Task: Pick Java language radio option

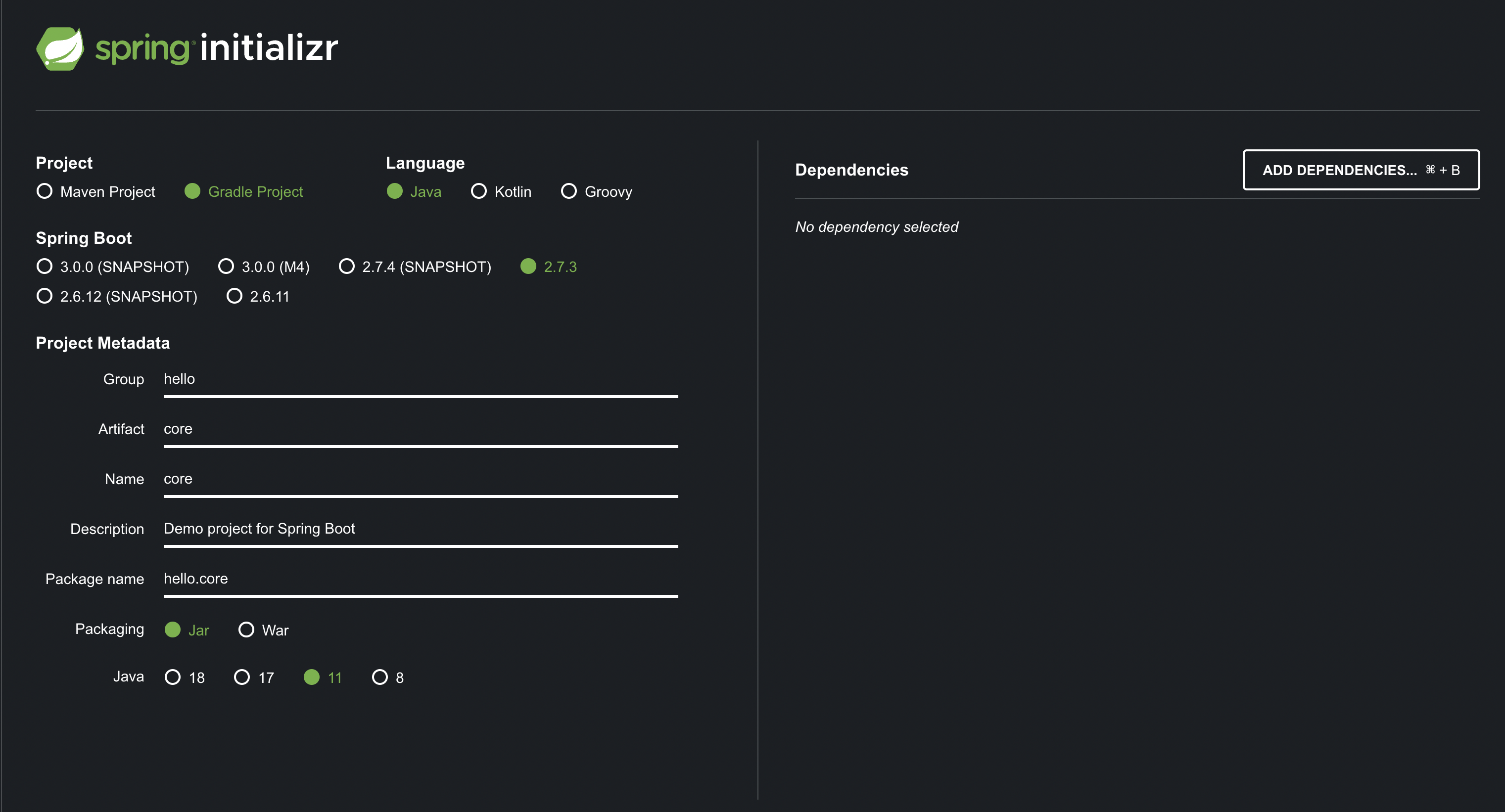Action: [x=395, y=191]
